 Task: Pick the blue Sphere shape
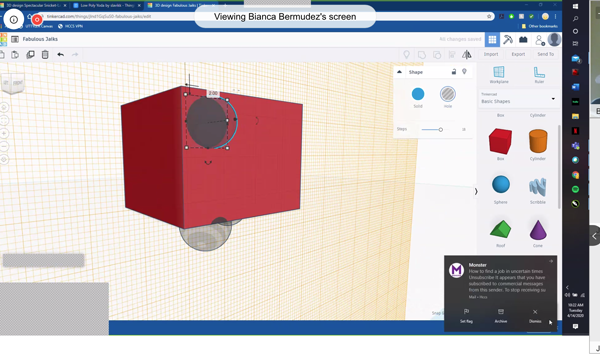coord(501,184)
